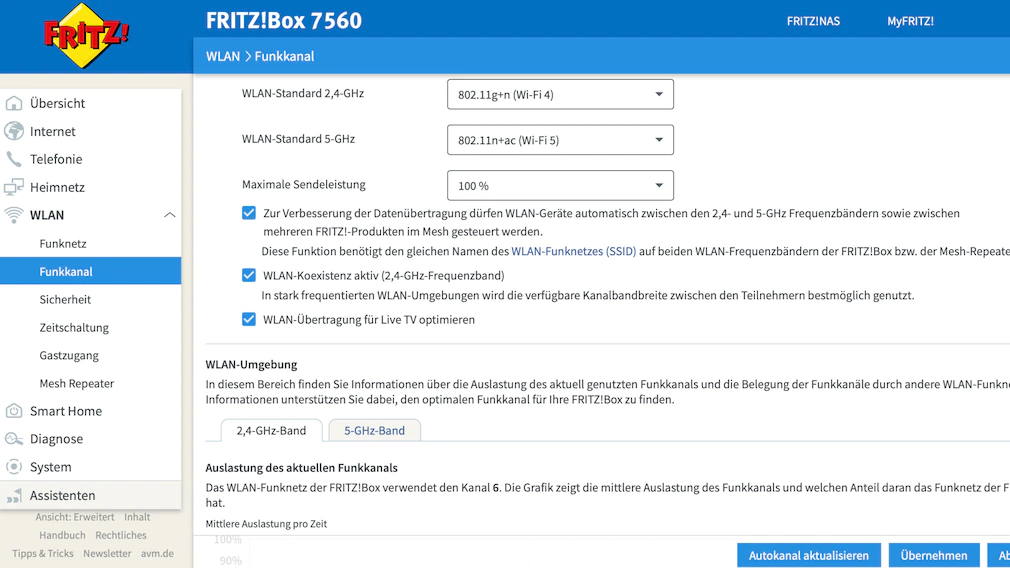Visit avm.de footer link
Screen dimensions: 1010x568
pyautogui.click(x=157, y=553)
